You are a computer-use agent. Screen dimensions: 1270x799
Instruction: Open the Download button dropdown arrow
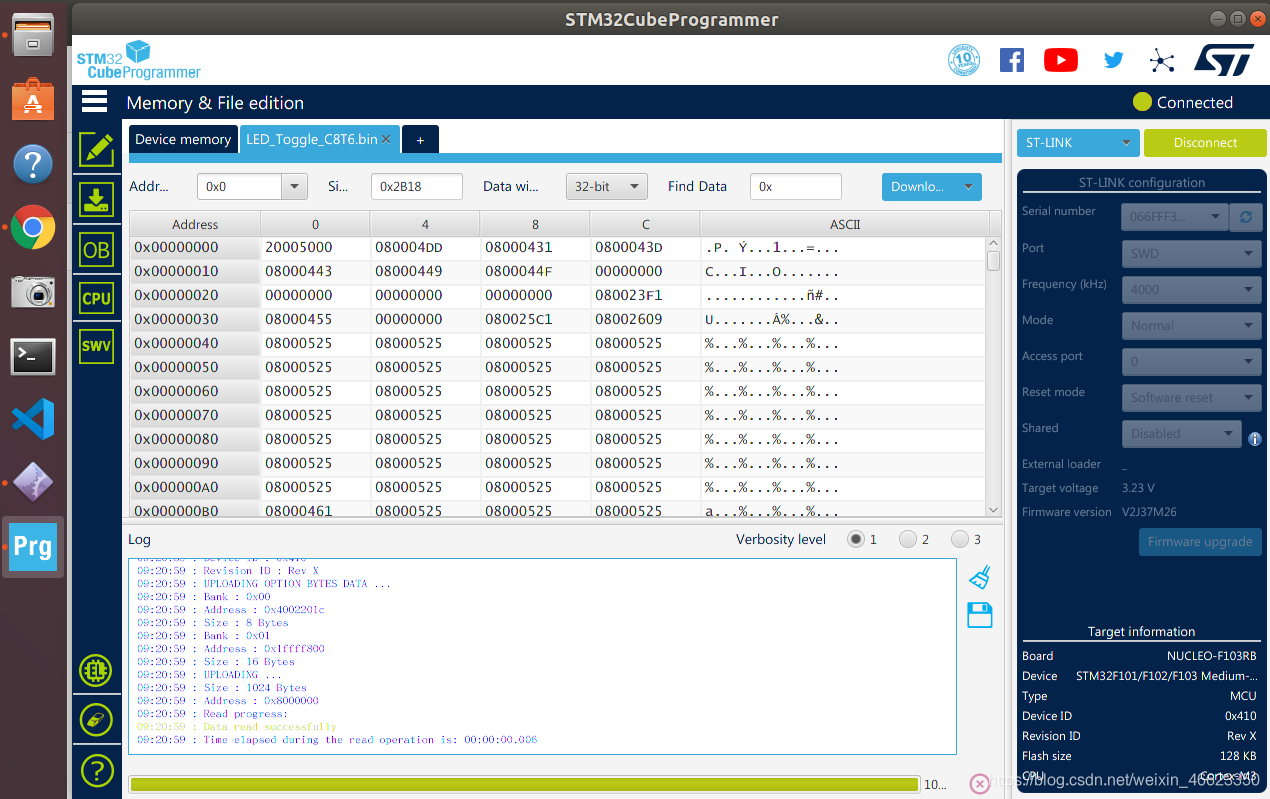point(967,186)
